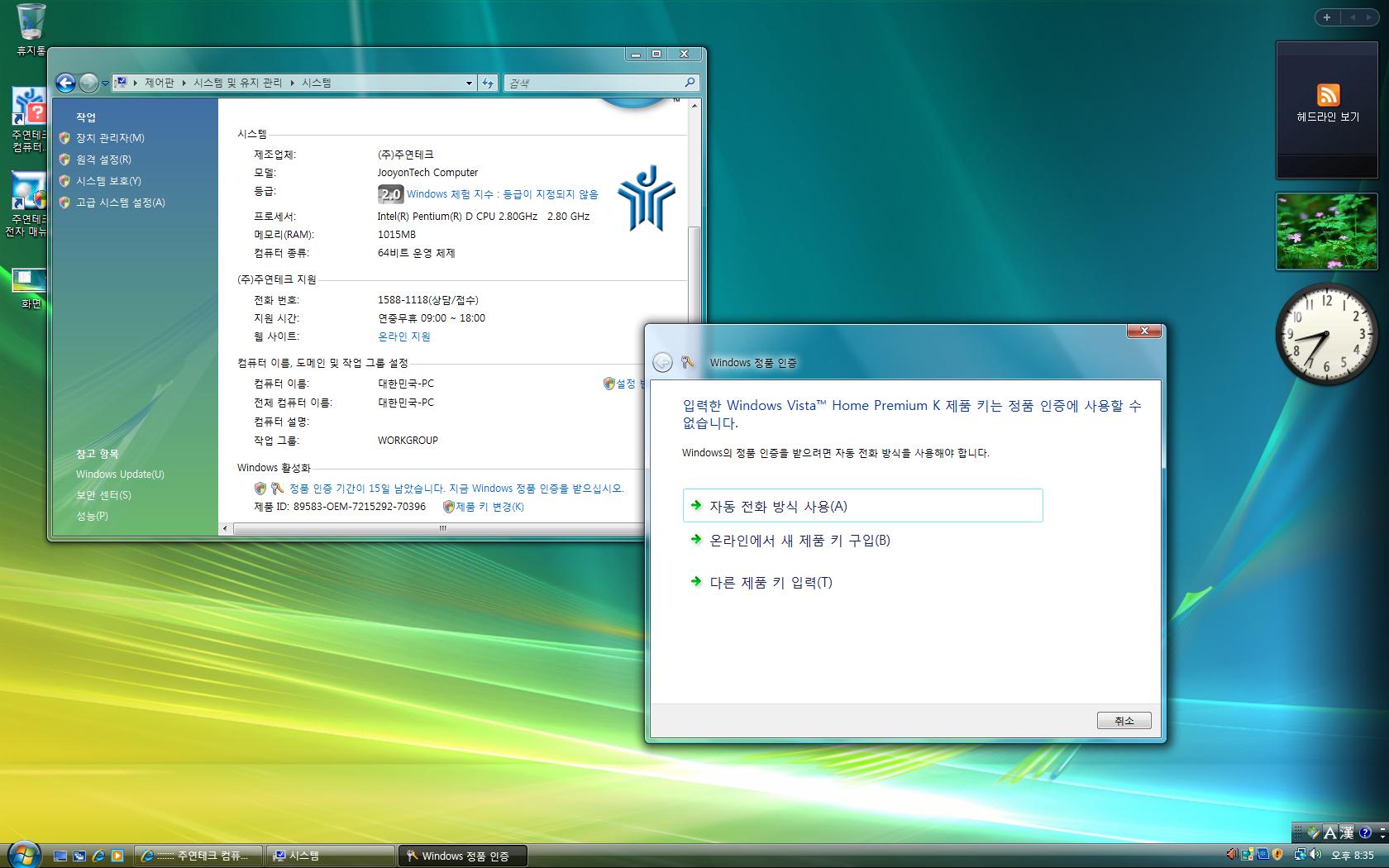Open language bar help question icon
The height and width of the screenshot is (868, 1389).
pyautogui.click(x=1365, y=832)
